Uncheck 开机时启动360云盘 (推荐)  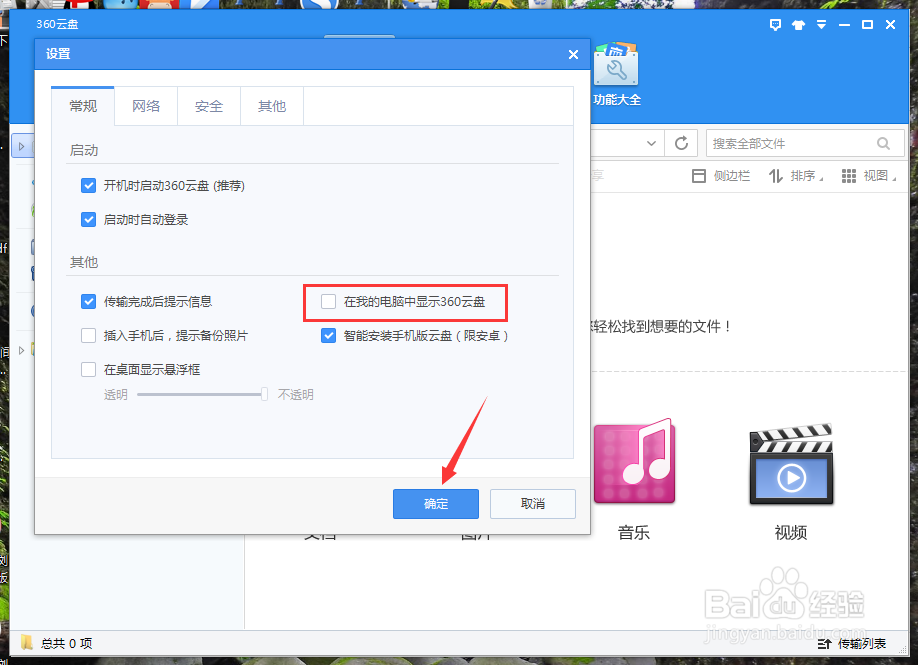click(x=88, y=186)
